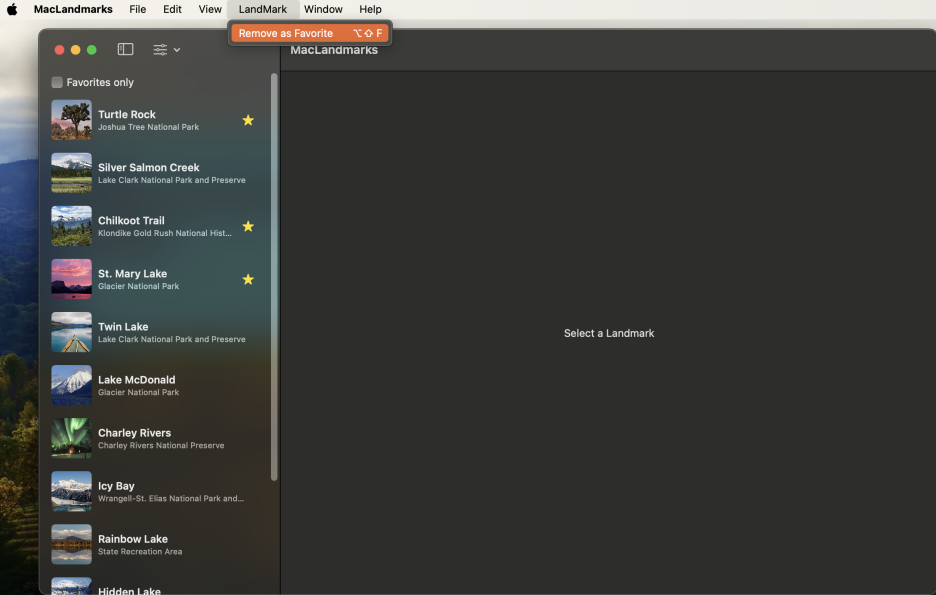This screenshot has height=595, width=936.
Task: Select the Charley Rivers aurora thumbnail
Action: [72, 439]
